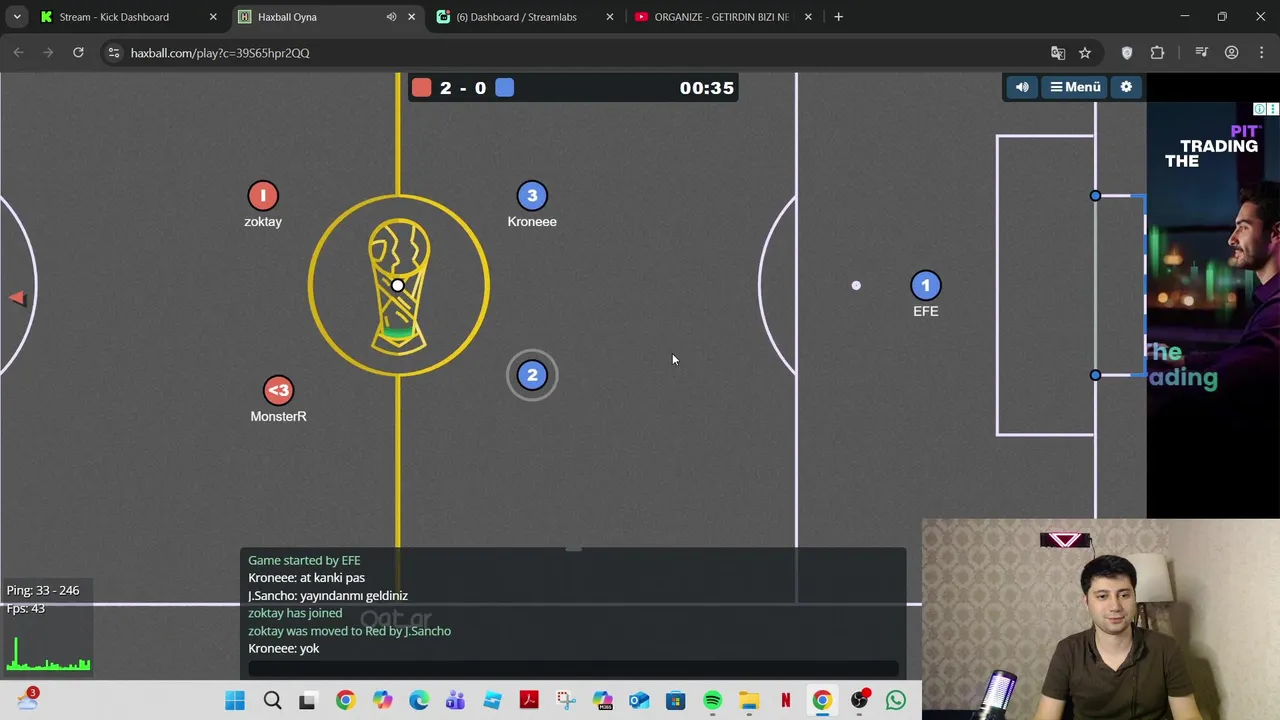The height and width of the screenshot is (720, 1280).
Task: Go forward in browser history
Action: click(x=48, y=53)
